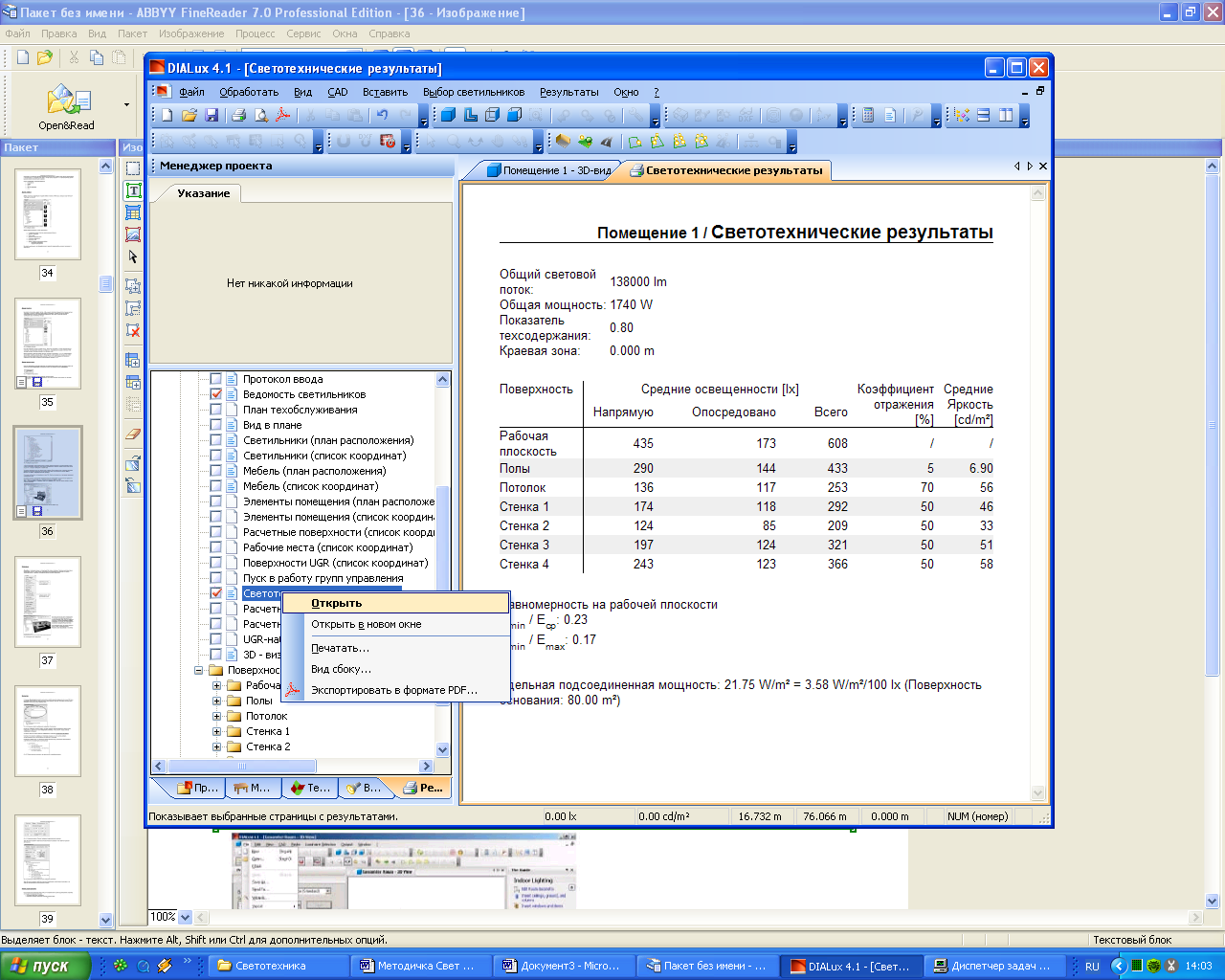The width and height of the screenshot is (1225, 980).
Task: Toggle checkbox for Светильники (план расположения)
Action: [215, 440]
